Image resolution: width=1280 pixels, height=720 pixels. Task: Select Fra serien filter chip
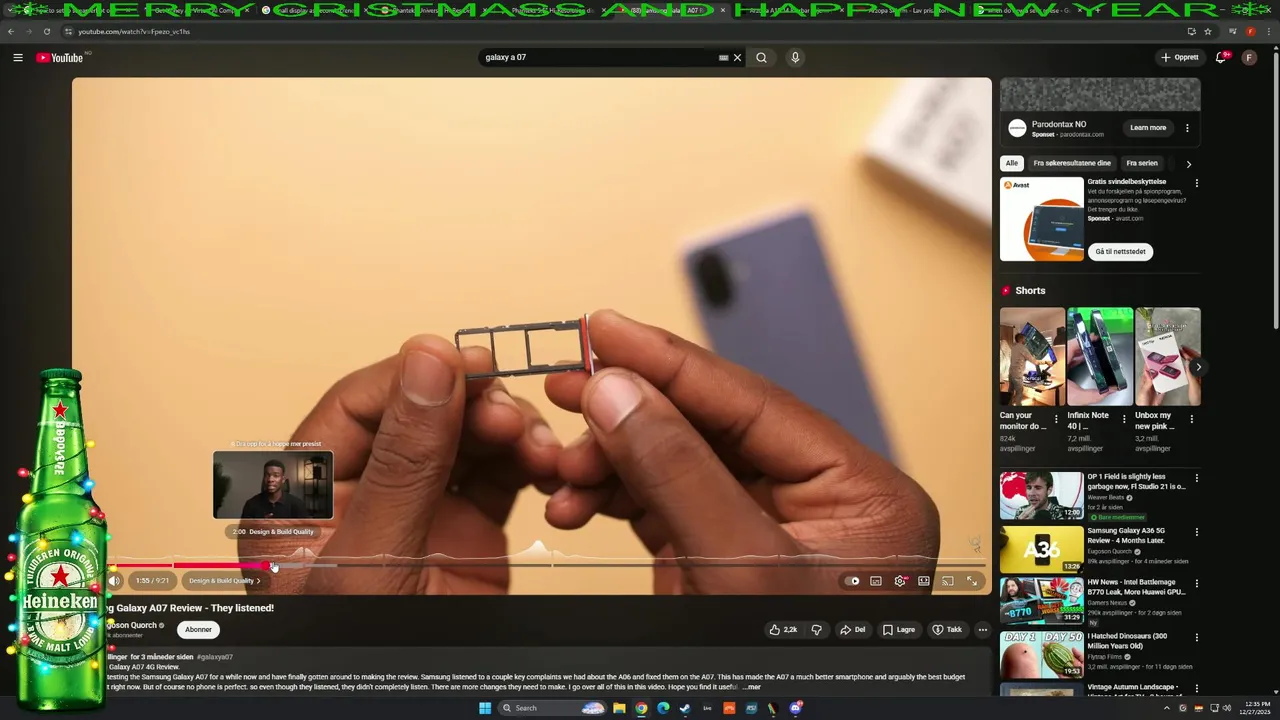click(x=1142, y=163)
